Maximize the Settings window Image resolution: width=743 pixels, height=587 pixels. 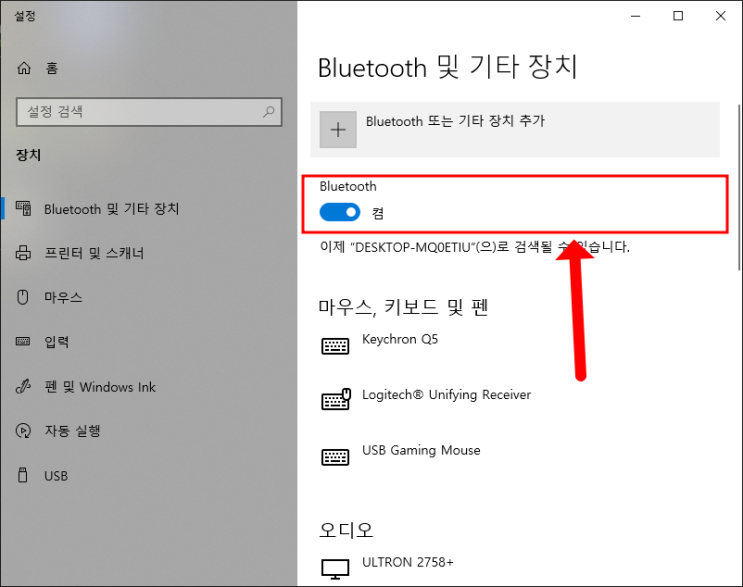(678, 16)
